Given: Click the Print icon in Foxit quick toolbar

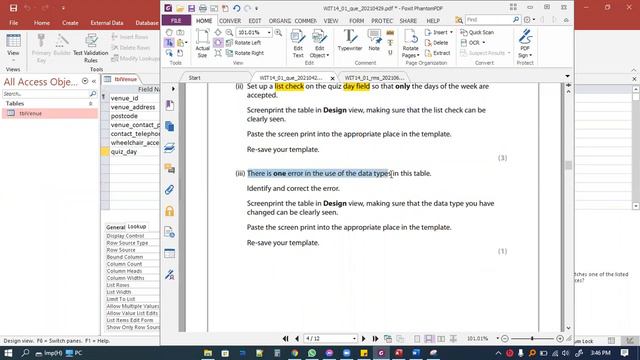Looking at the screenshot, I should (202, 8).
